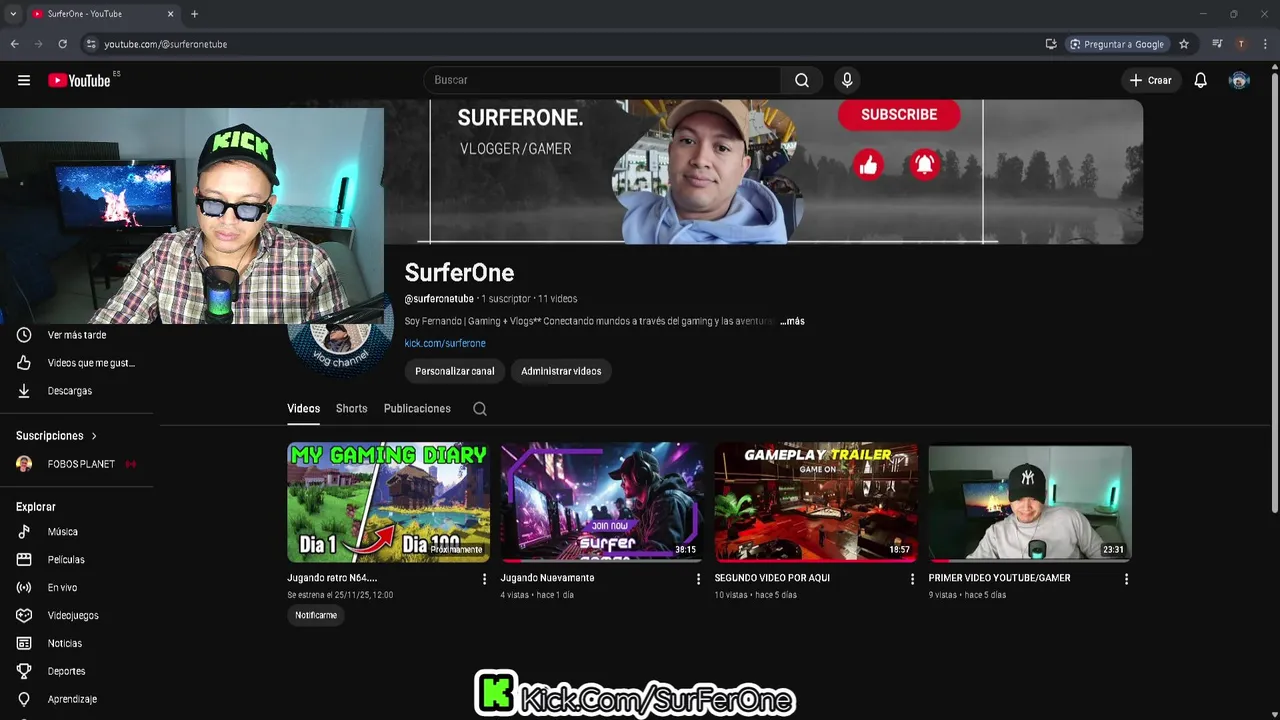Open Aprendizaje in Explorar
Viewport: 1280px width, 720px height.
(77, 700)
